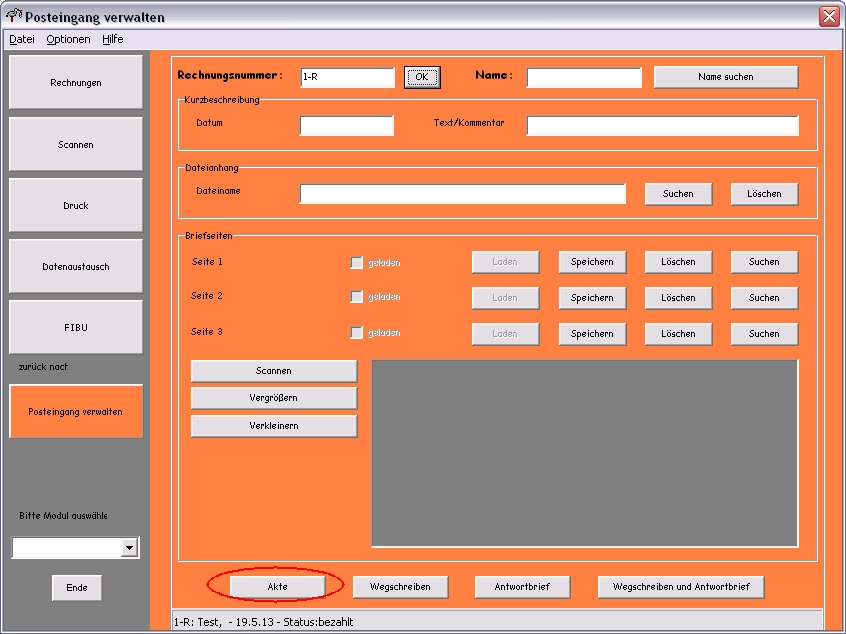Open the Optionen menu

pyautogui.click(x=69, y=39)
